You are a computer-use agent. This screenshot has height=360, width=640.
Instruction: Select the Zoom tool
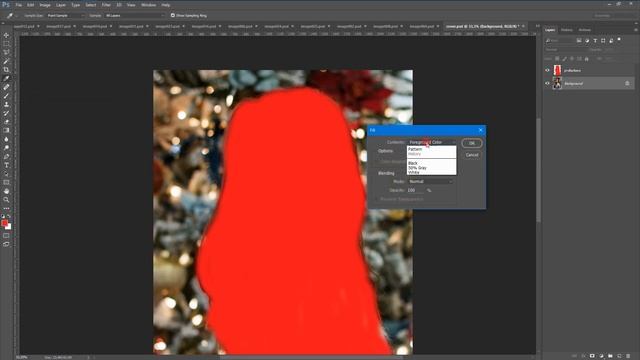coord(6,200)
